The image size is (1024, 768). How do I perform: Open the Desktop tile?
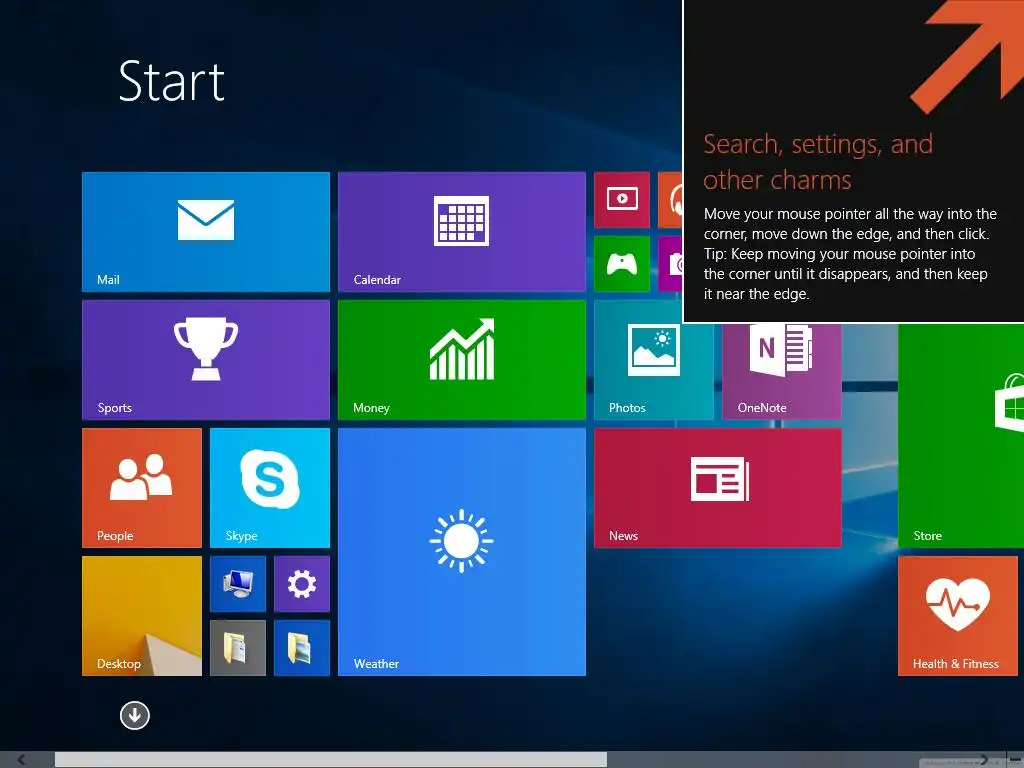coord(142,616)
